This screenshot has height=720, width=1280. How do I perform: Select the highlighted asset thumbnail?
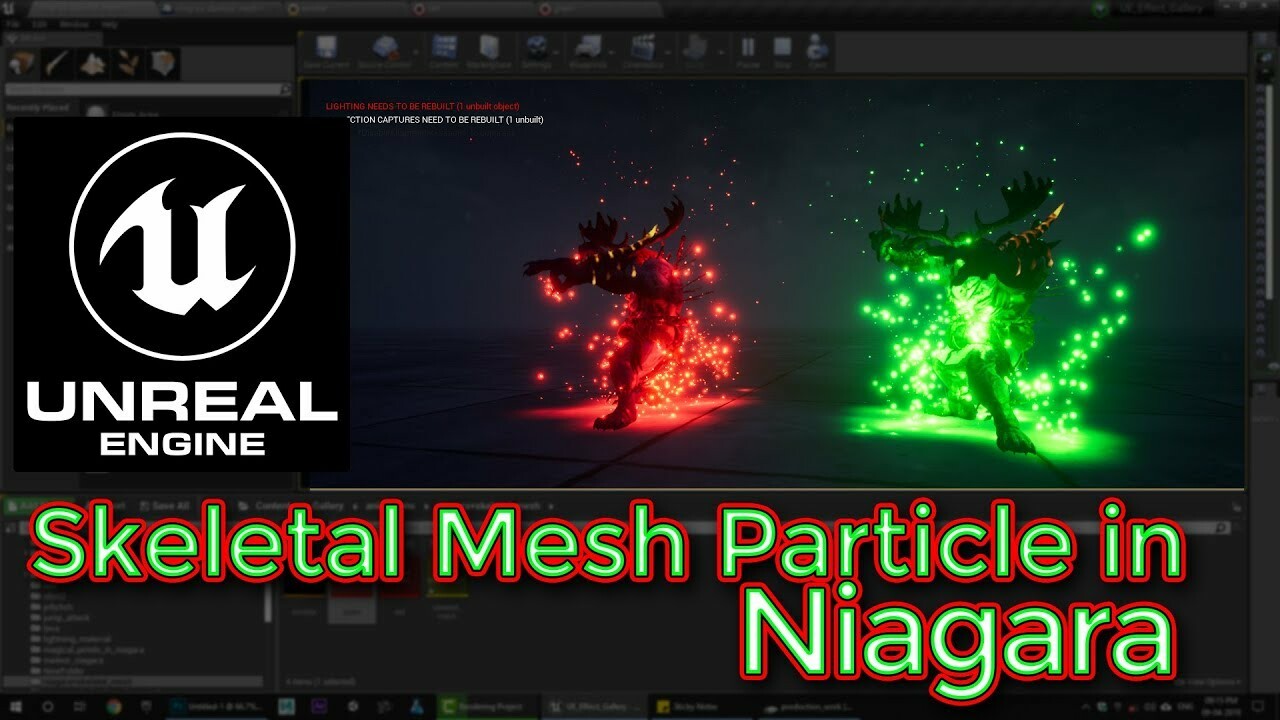pos(352,592)
